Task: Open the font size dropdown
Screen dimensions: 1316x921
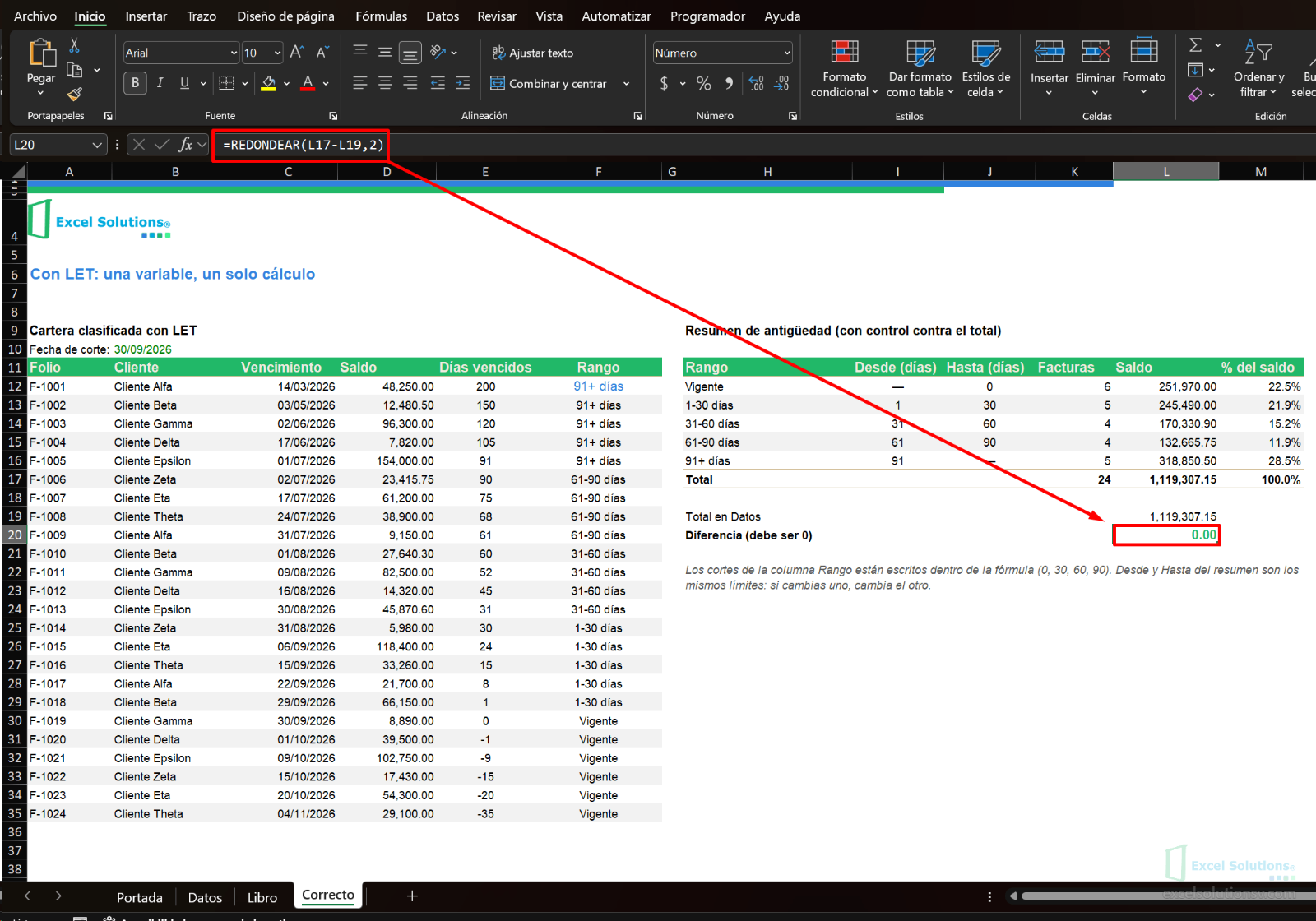Action: (277, 53)
